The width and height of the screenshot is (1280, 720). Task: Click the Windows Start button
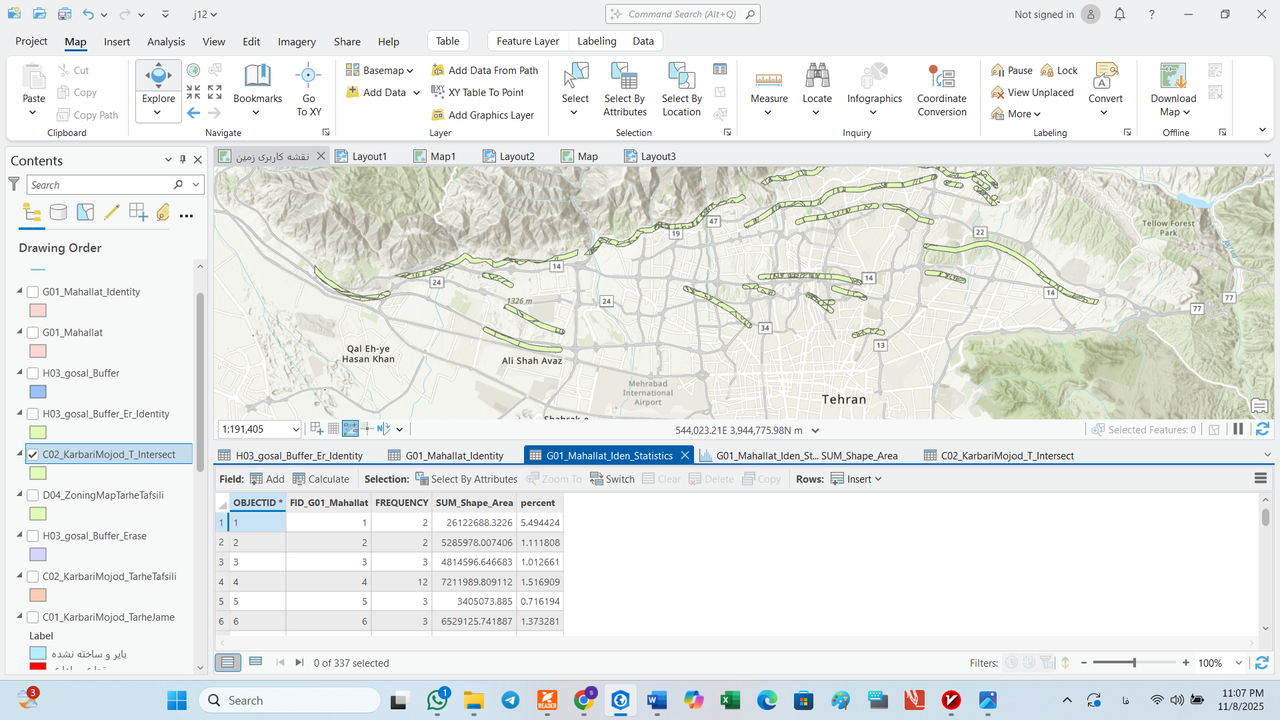click(x=176, y=700)
